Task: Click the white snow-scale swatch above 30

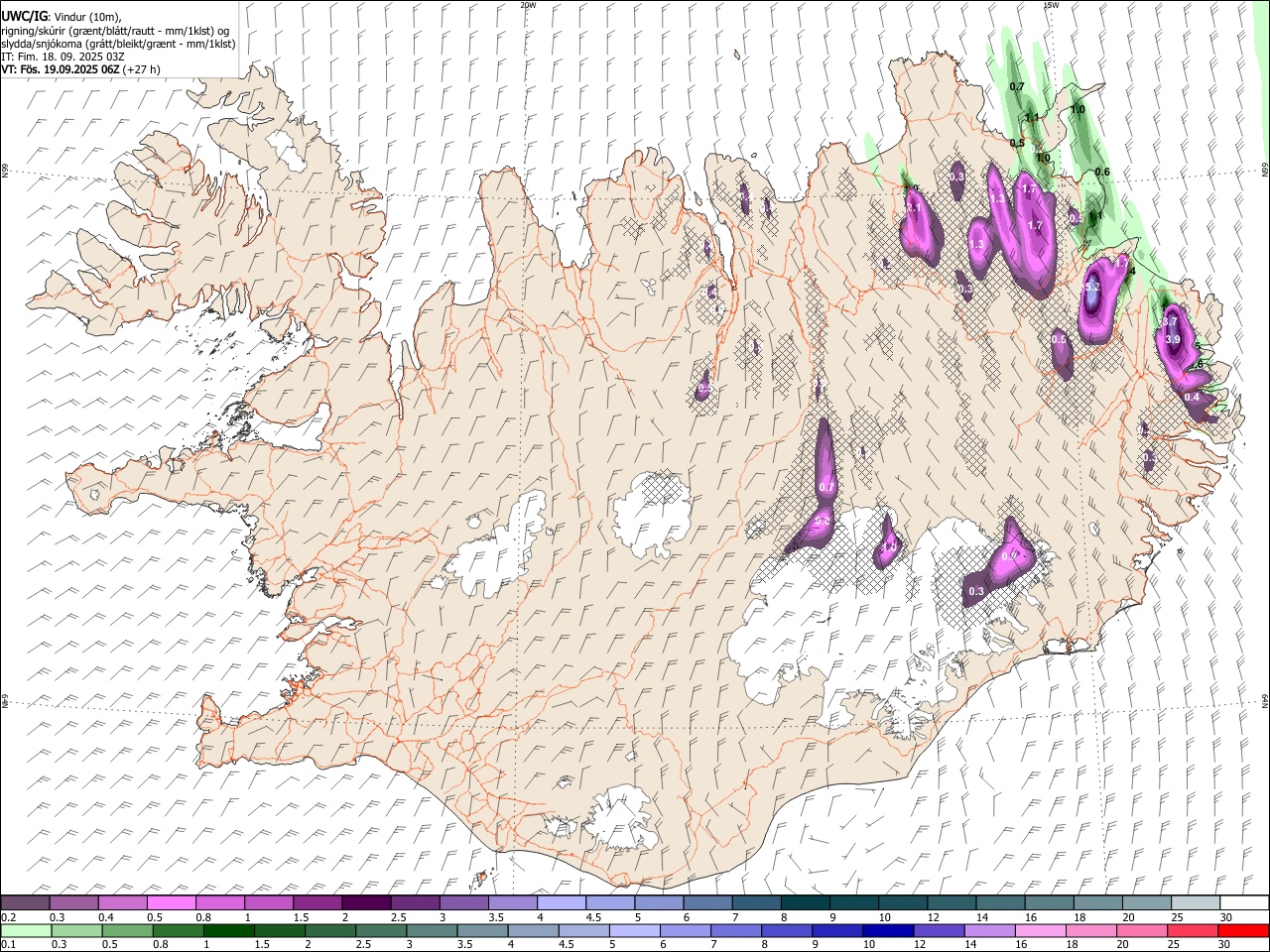Action: [1244, 902]
